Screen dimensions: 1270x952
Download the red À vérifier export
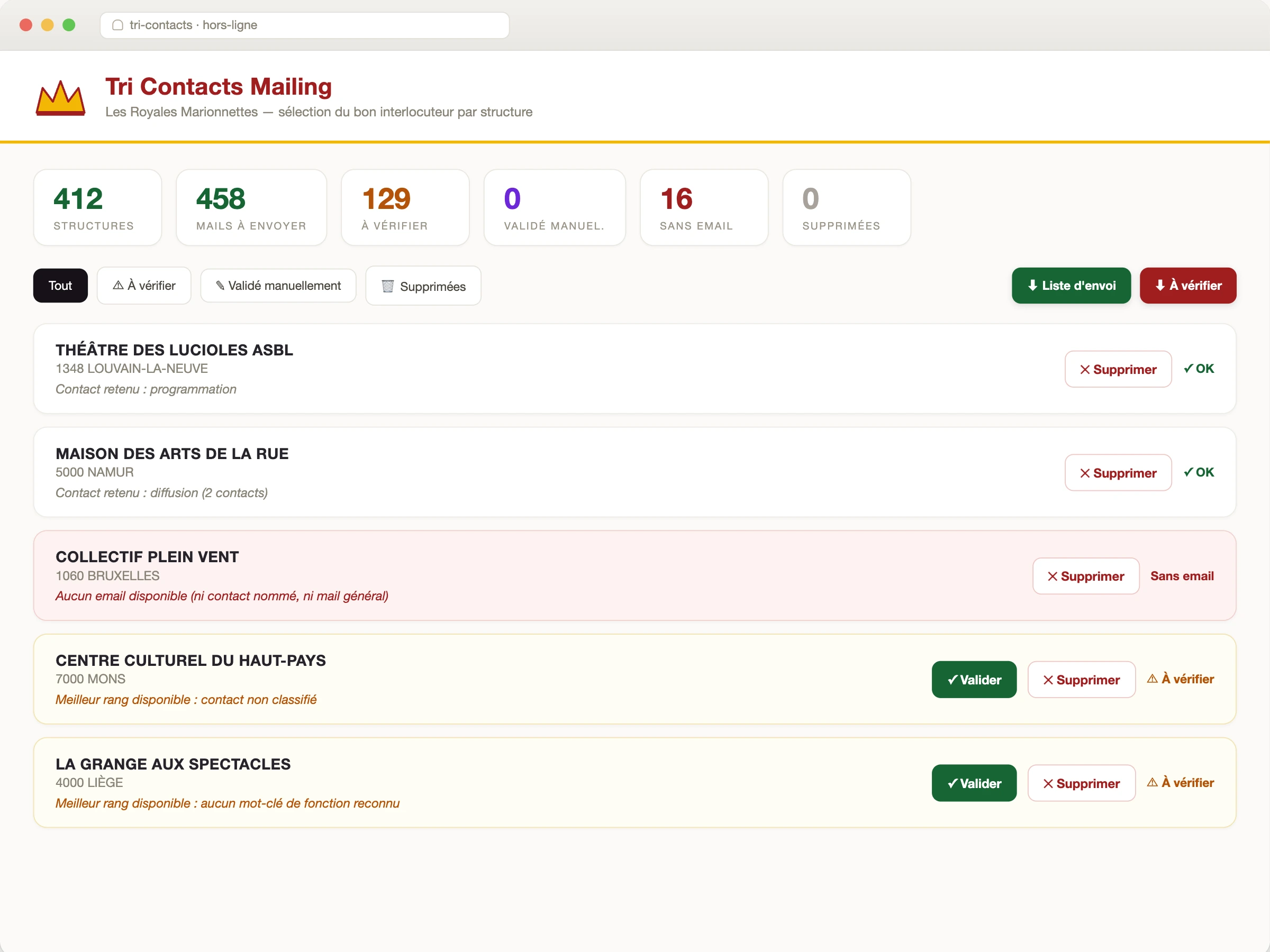tap(1188, 285)
